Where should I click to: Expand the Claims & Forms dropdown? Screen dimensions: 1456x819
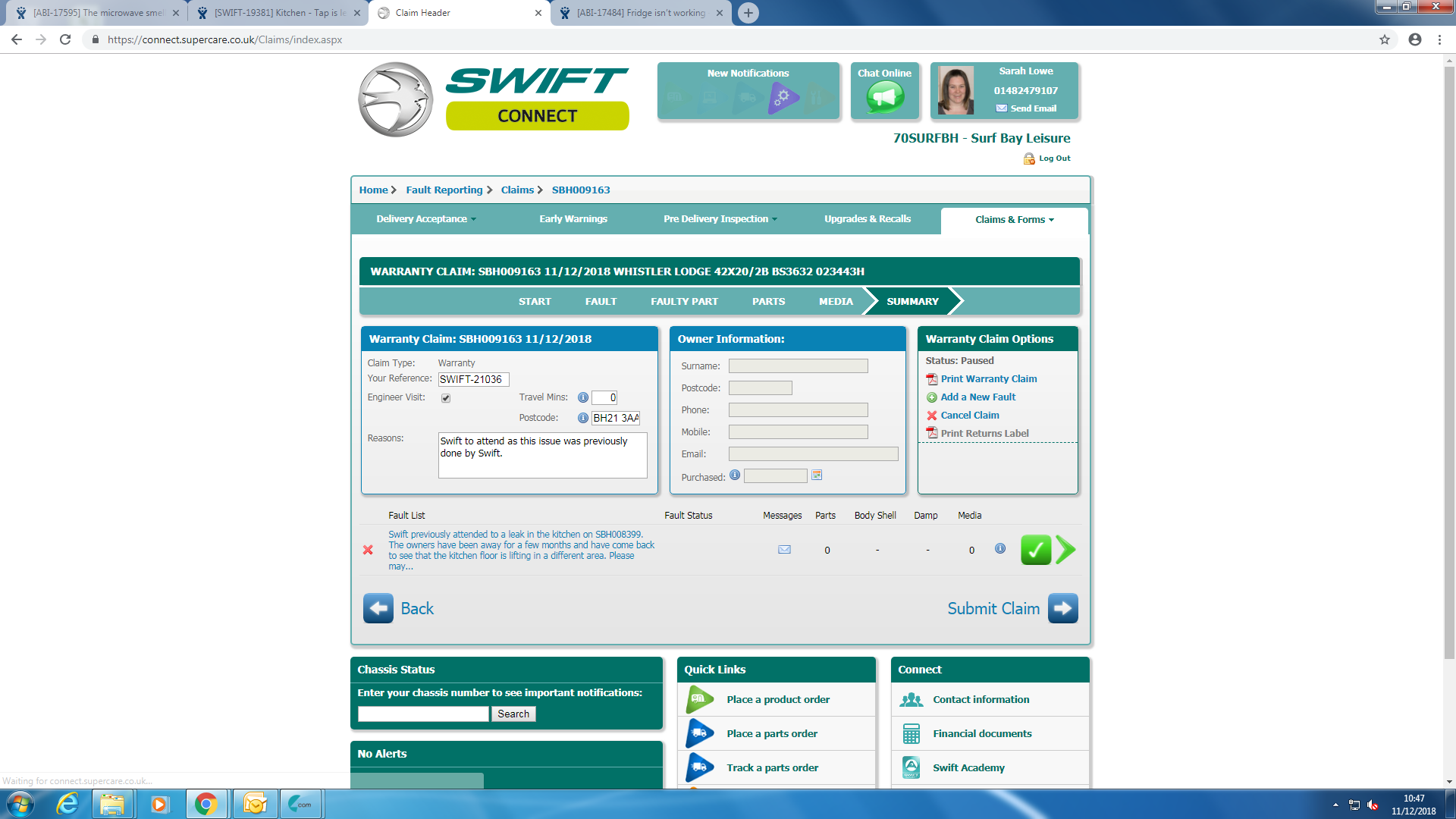(1014, 220)
